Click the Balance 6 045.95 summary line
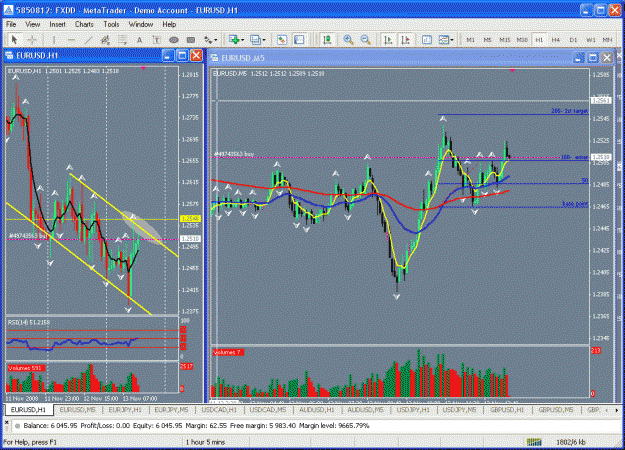The image size is (625, 450). [196, 426]
